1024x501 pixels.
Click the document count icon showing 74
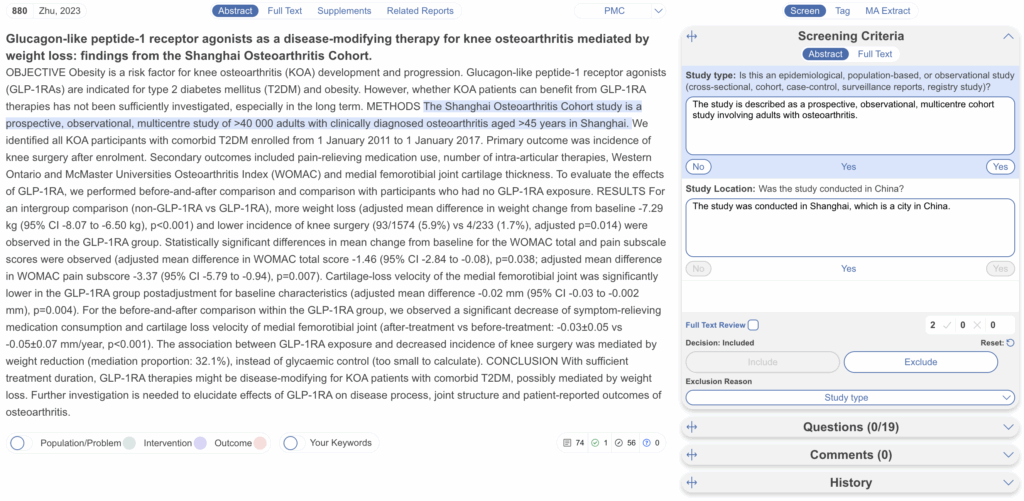[568, 442]
